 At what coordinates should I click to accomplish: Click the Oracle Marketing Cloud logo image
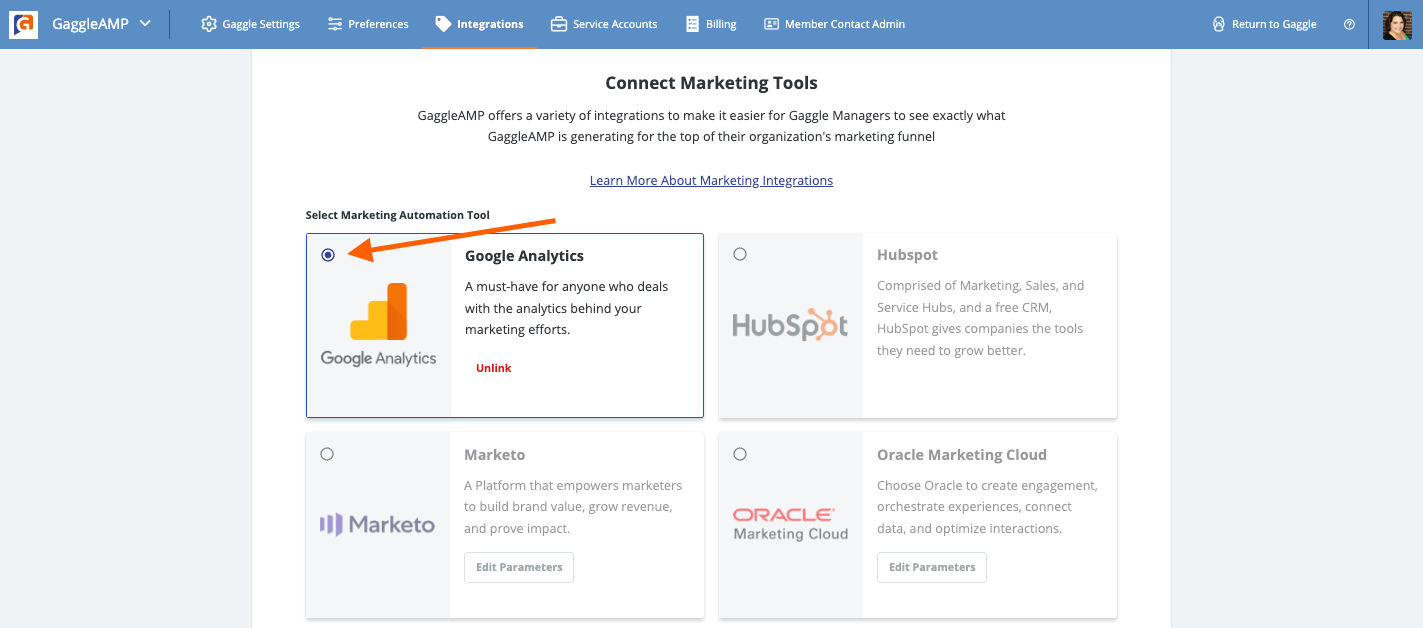tap(790, 524)
